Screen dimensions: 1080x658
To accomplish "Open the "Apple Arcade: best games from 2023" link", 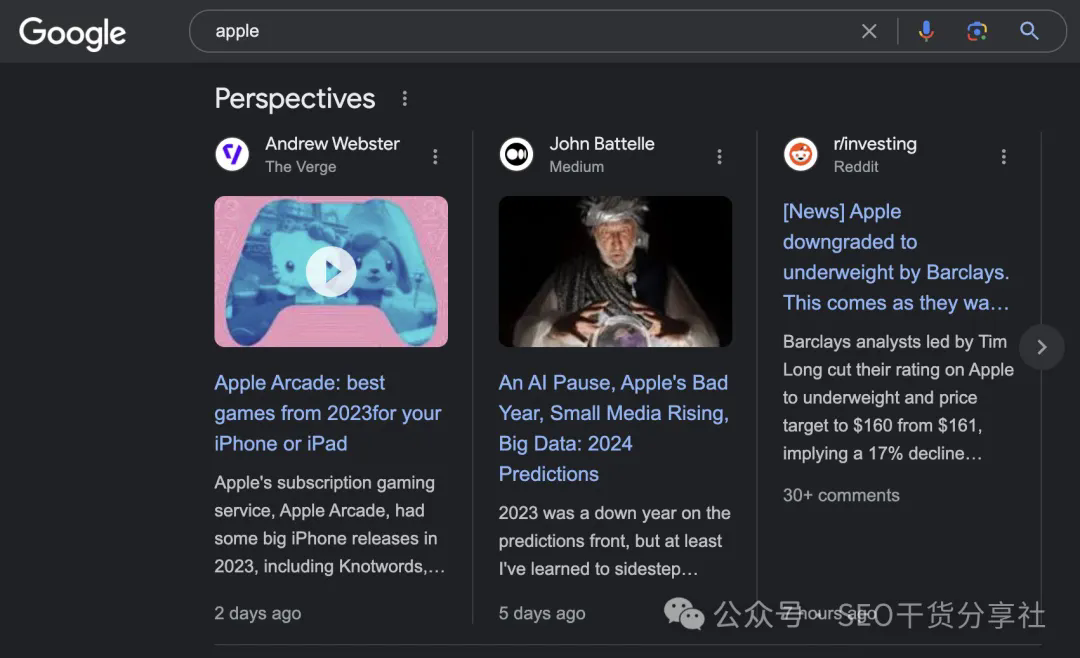I will (328, 413).
